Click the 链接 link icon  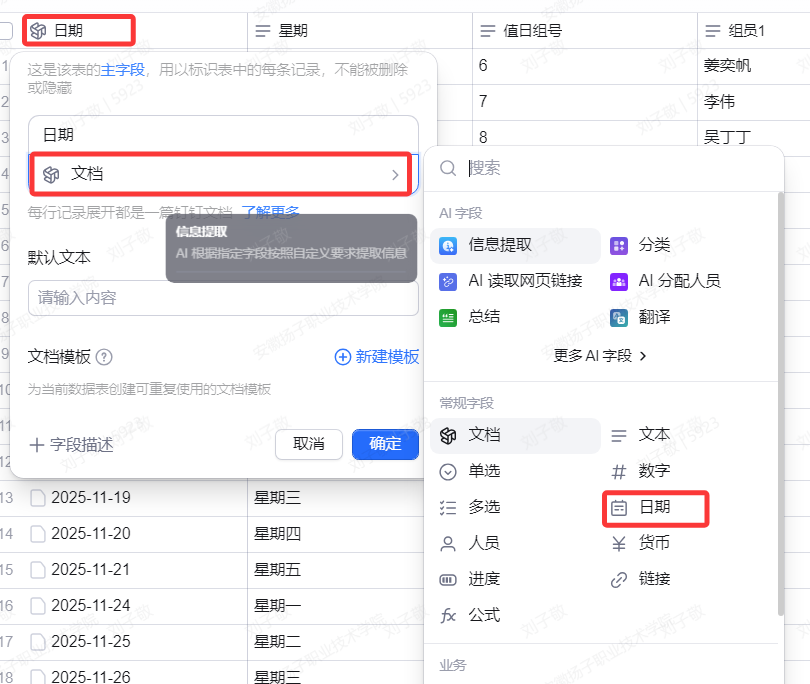[x=618, y=580]
